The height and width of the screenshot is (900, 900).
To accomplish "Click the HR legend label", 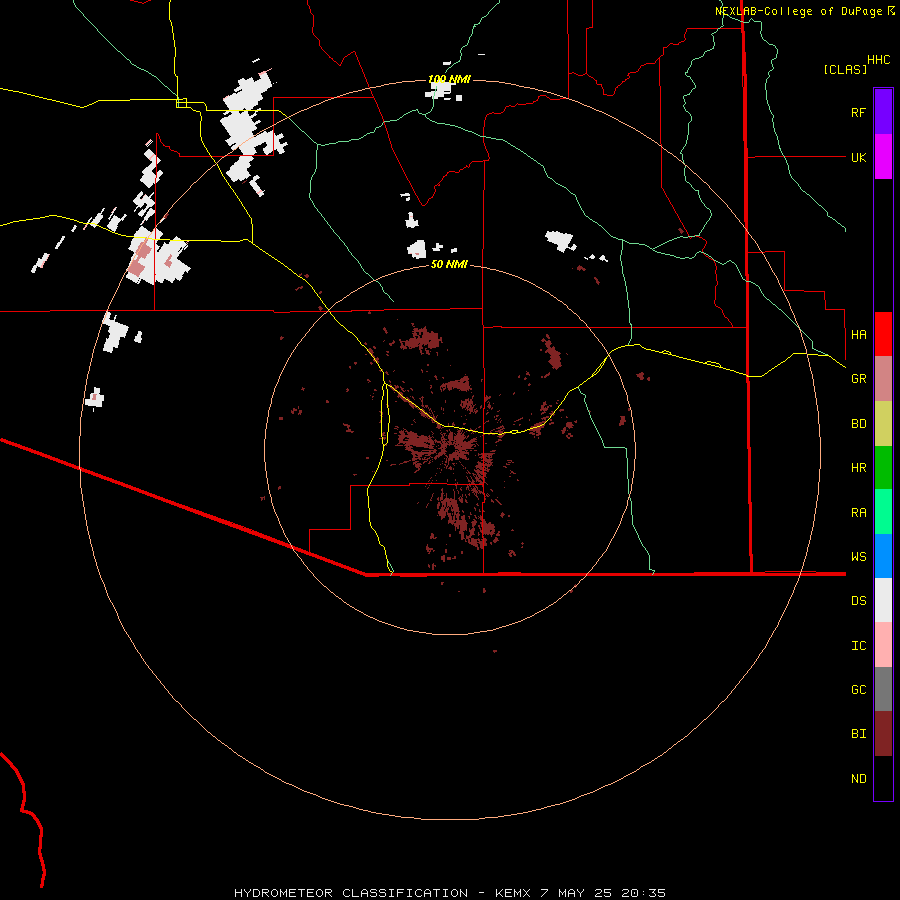I will tap(858, 468).
